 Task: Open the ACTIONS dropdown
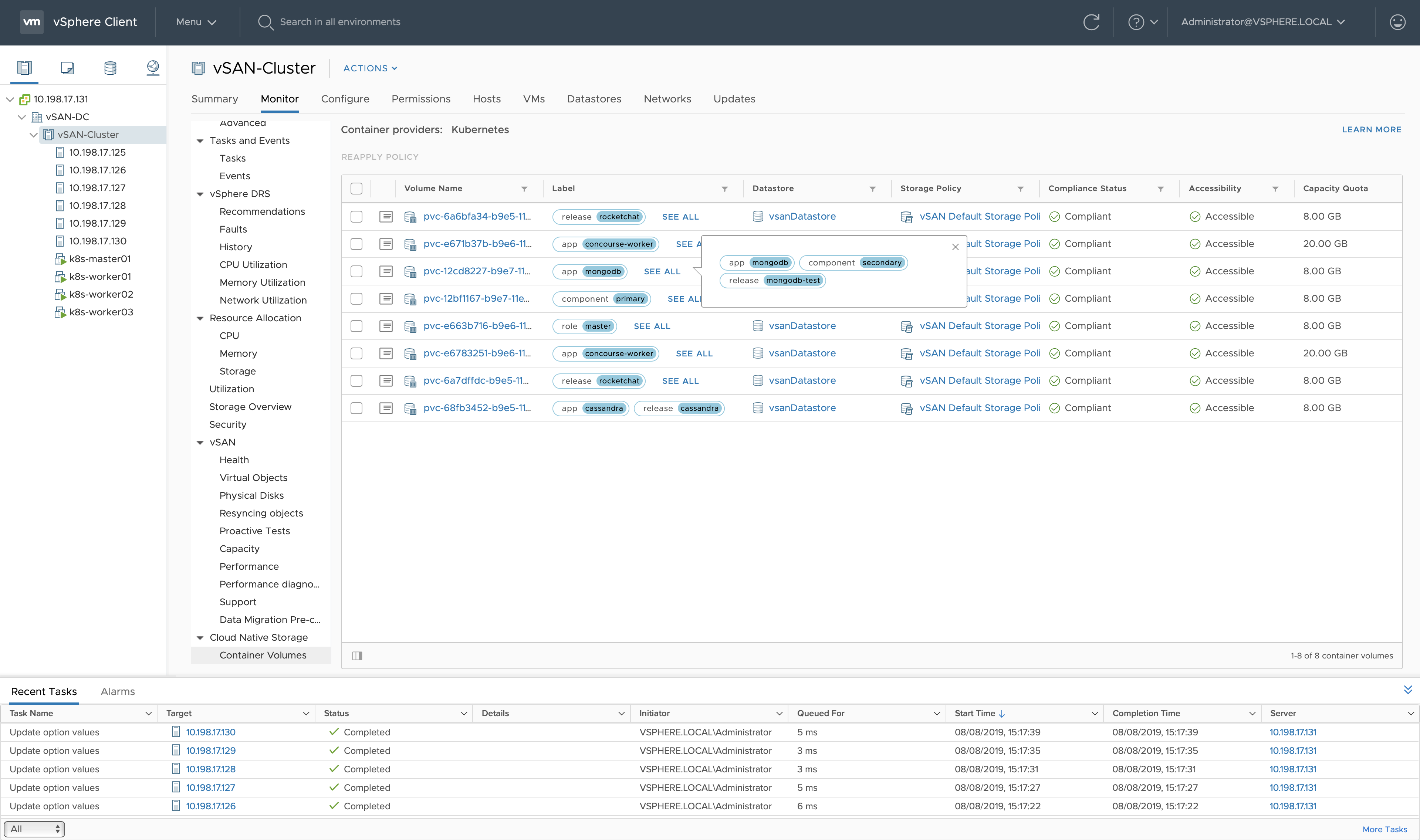point(370,68)
